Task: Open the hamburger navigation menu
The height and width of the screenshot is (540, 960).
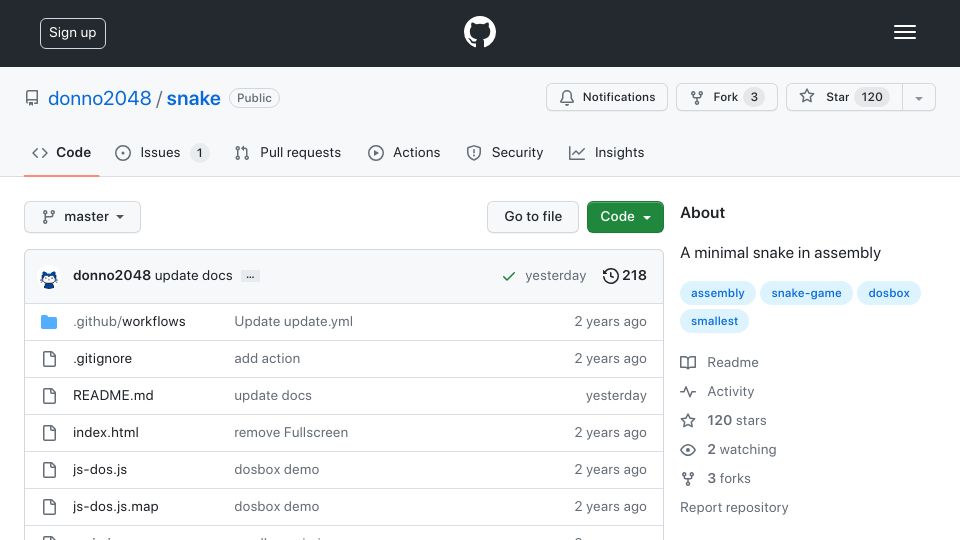Action: coord(904,32)
